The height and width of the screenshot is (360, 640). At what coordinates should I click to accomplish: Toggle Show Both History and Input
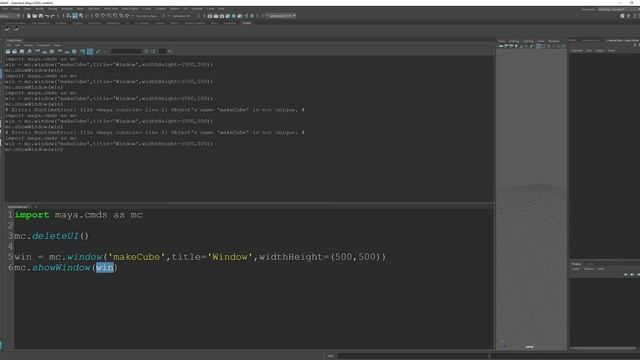click(x=74, y=51)
